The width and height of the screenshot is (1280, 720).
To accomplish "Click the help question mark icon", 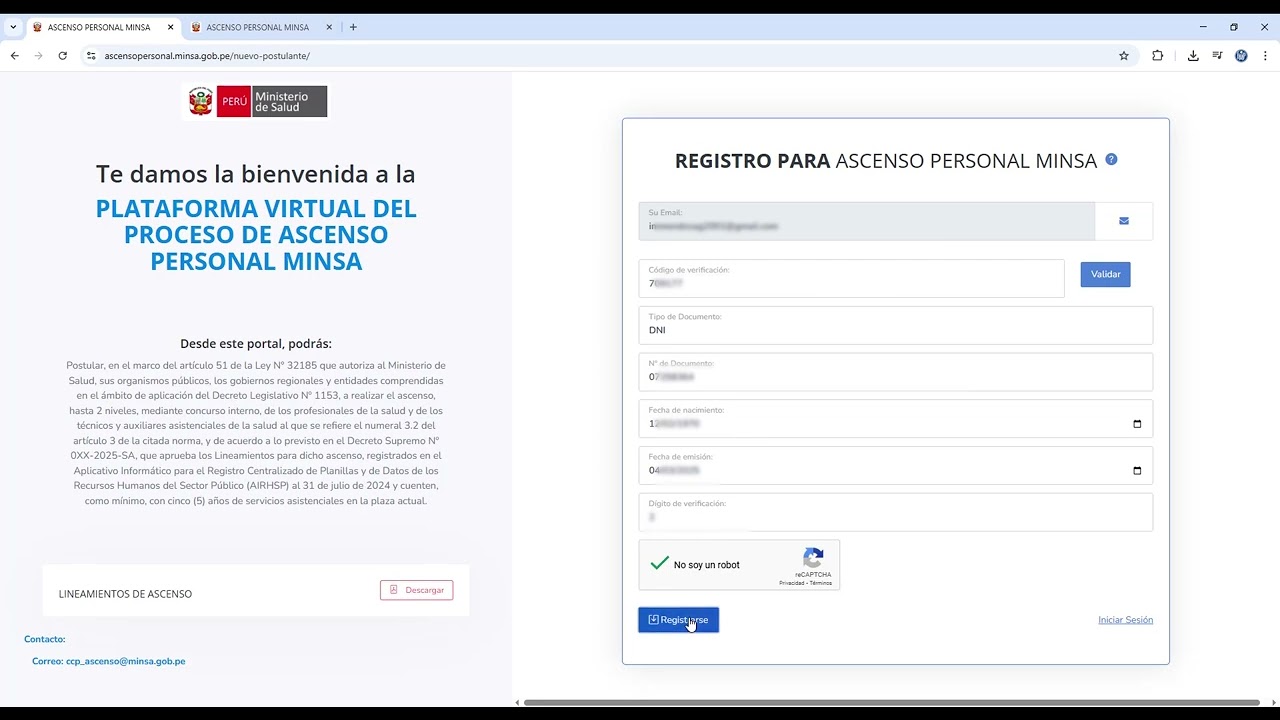I will pyautogui.click(x=1111, y=160).
